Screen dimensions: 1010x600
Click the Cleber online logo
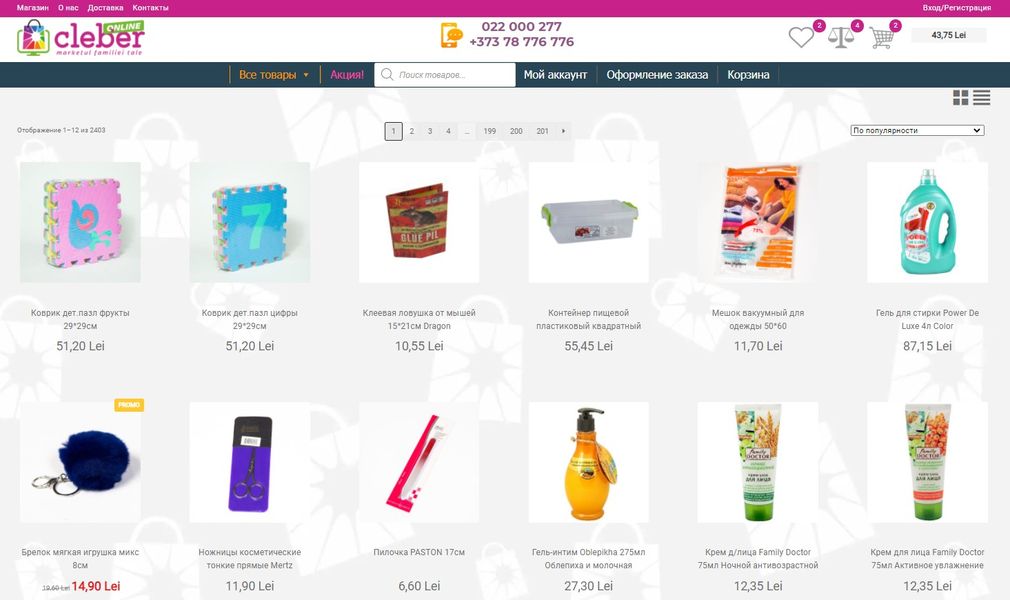(x=81, y=37)
